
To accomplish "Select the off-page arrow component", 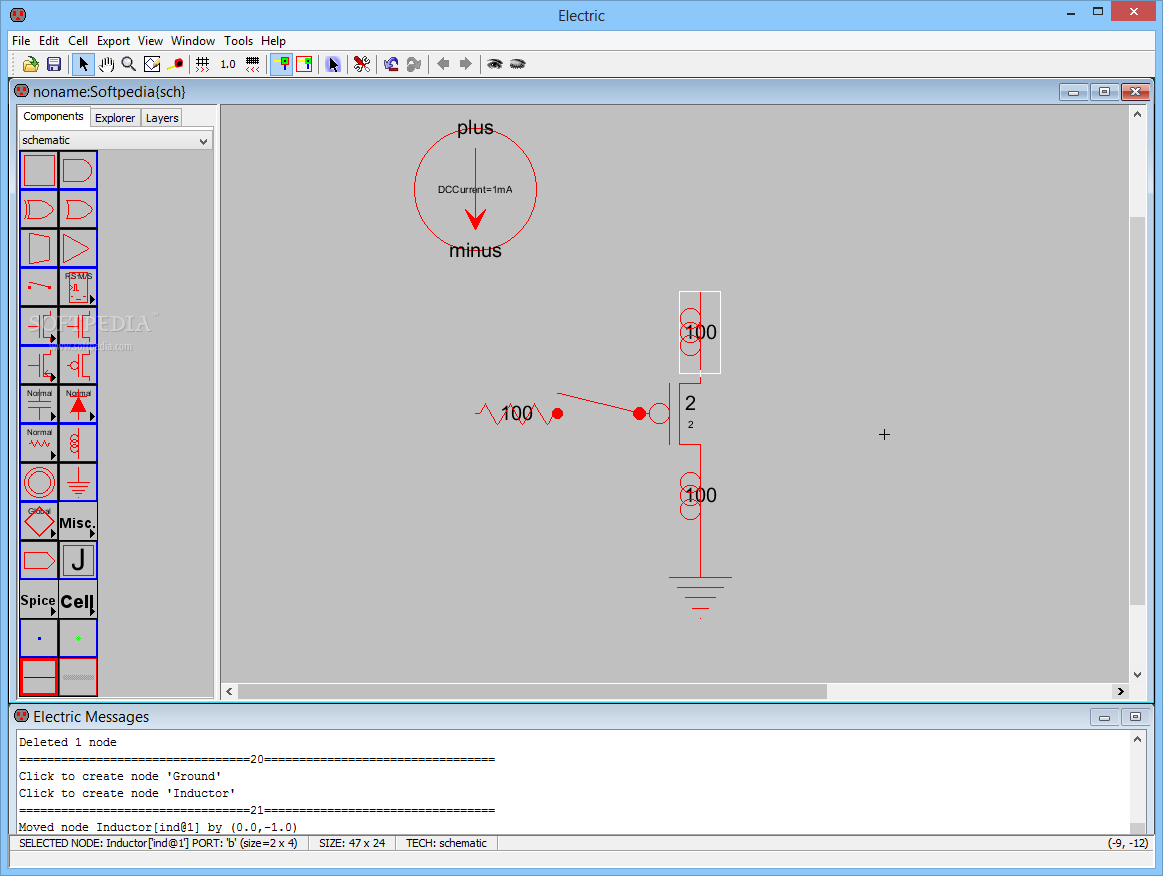I will [39, 560].
